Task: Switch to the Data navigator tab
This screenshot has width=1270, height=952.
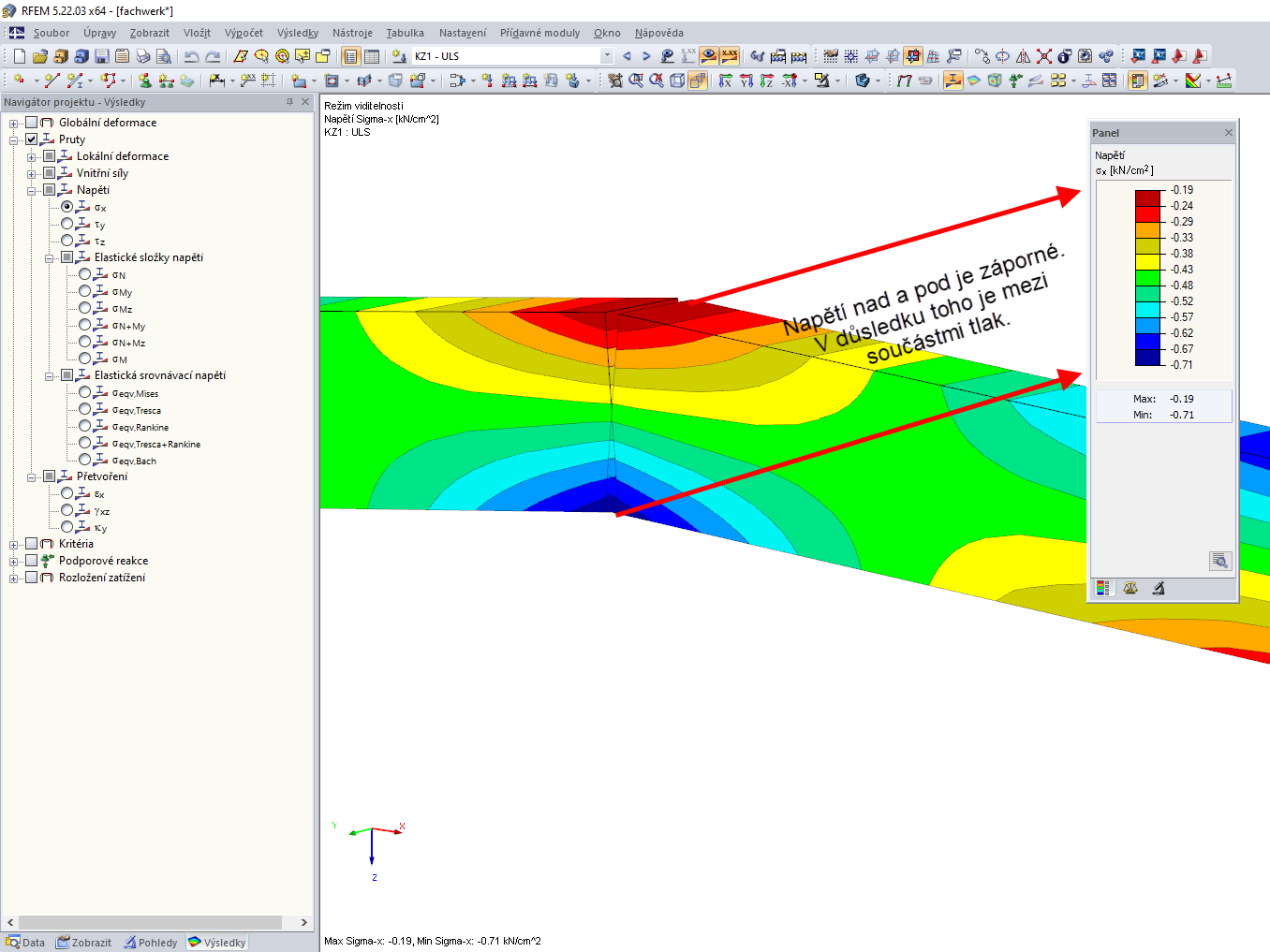Action: [x=25, y=943]
